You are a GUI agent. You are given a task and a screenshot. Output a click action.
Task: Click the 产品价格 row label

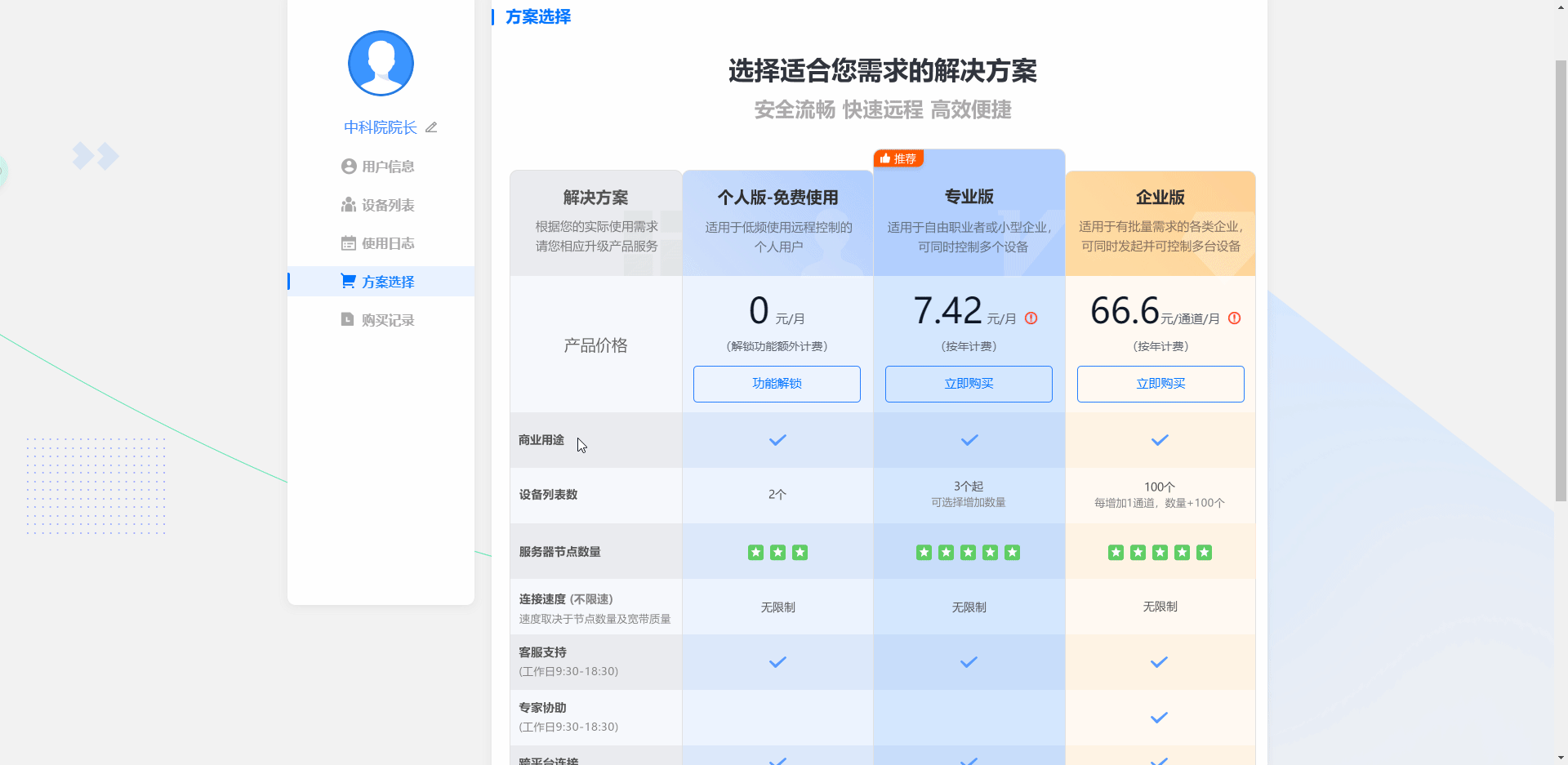click(596, 345)
